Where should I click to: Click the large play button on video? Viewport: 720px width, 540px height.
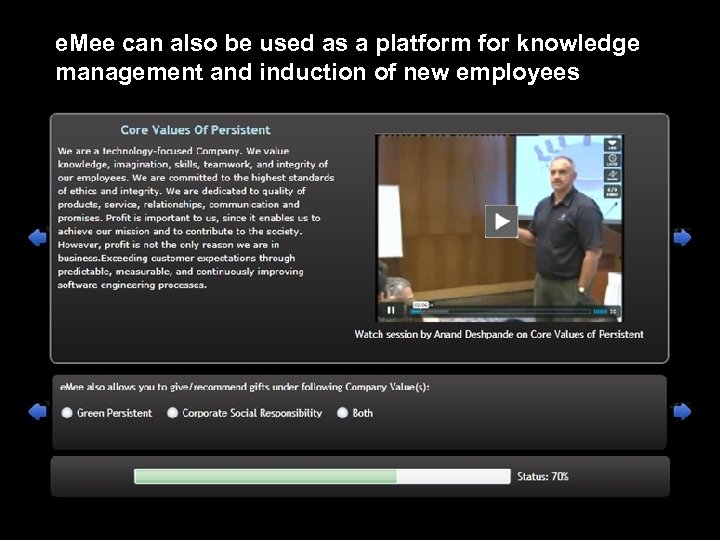501,221
